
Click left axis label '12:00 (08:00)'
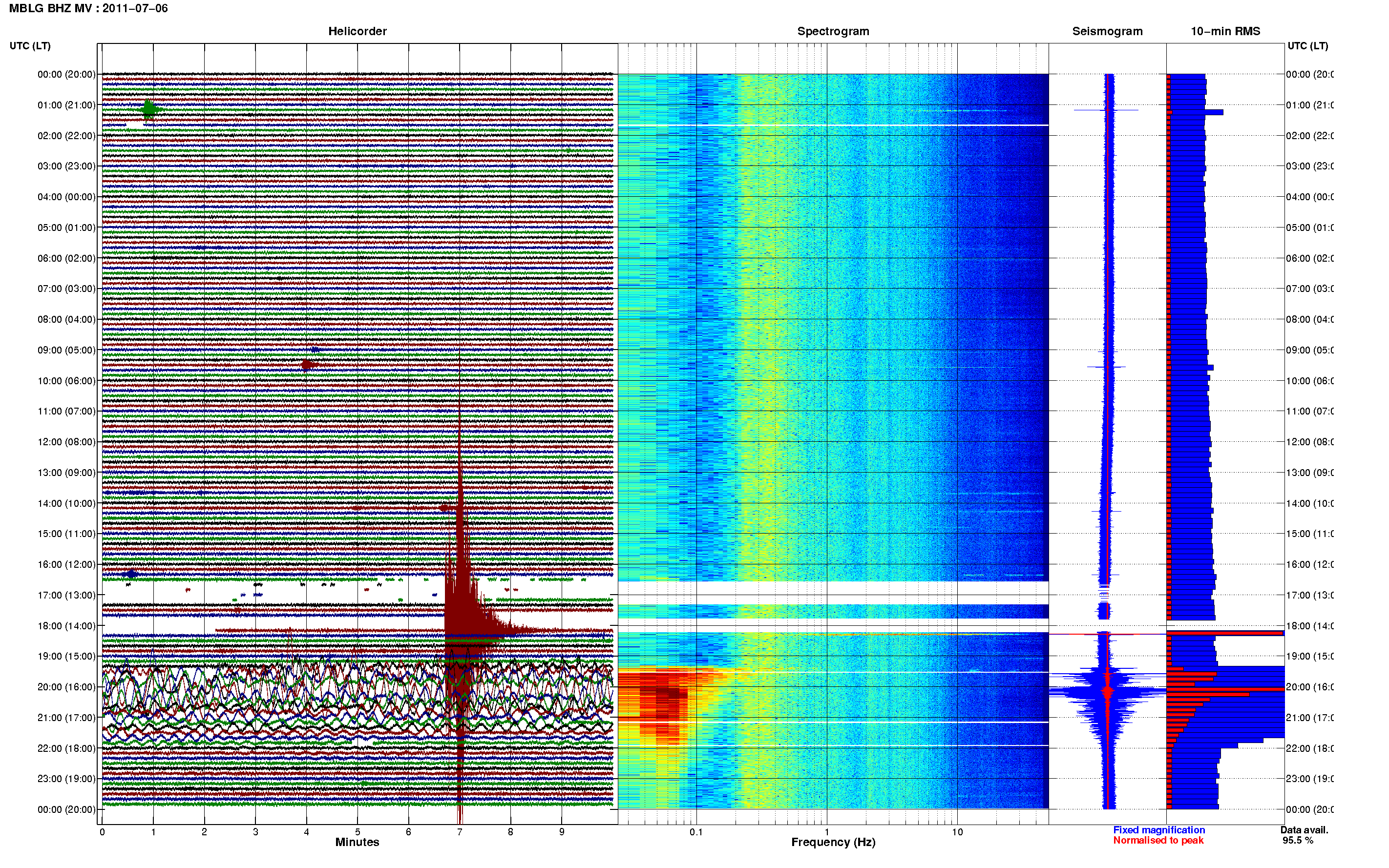(66, 441)
